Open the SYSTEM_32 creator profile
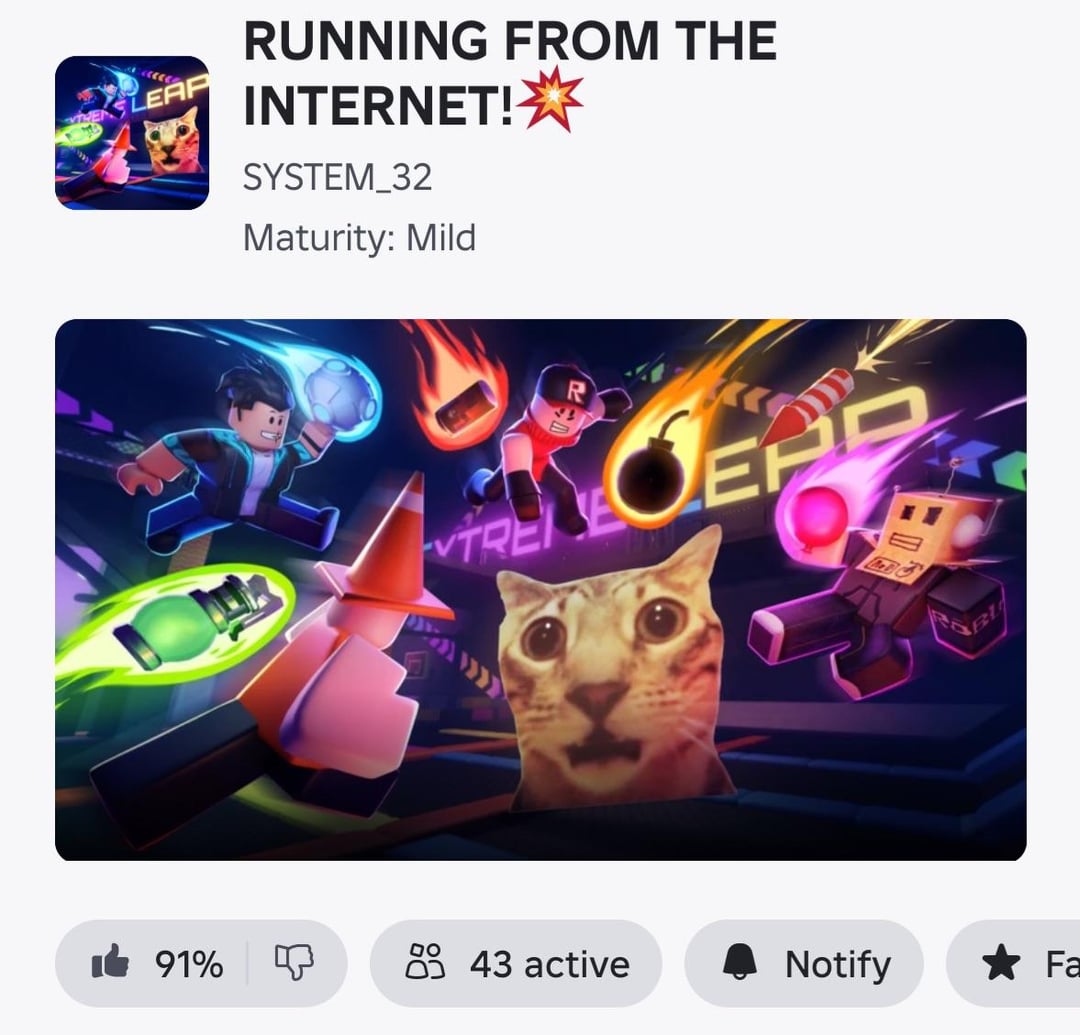 (x=338, y=178)
